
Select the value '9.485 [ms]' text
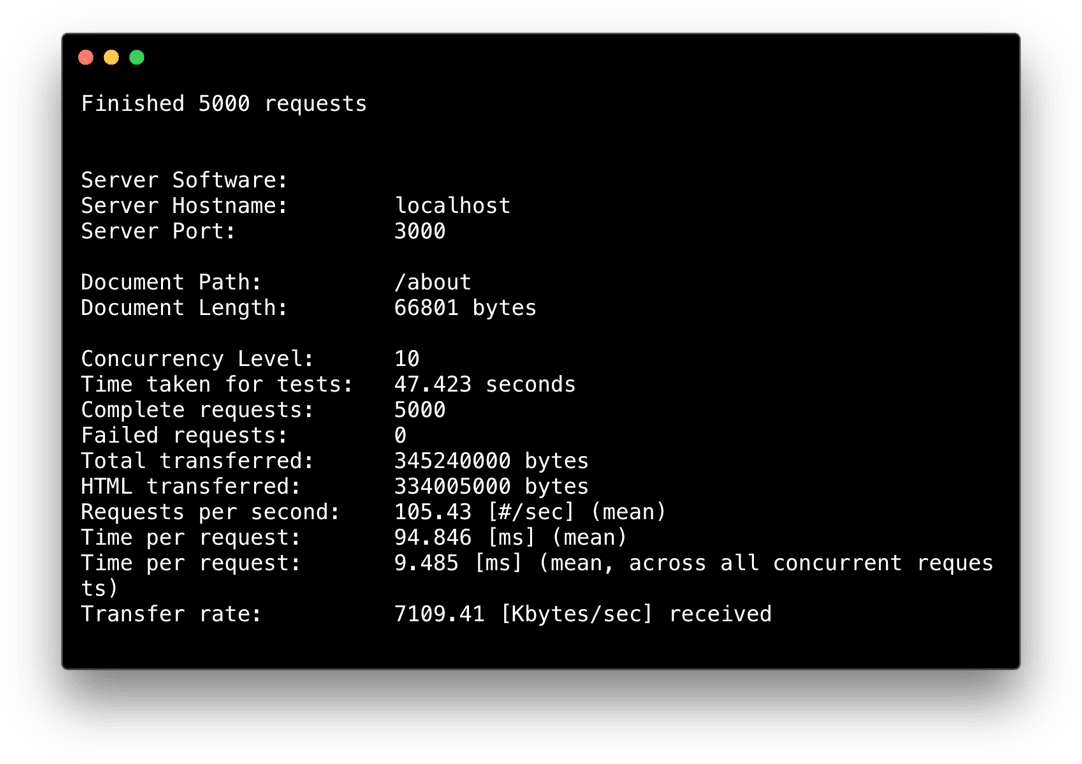pyautogui.click(x=458, y=563)
